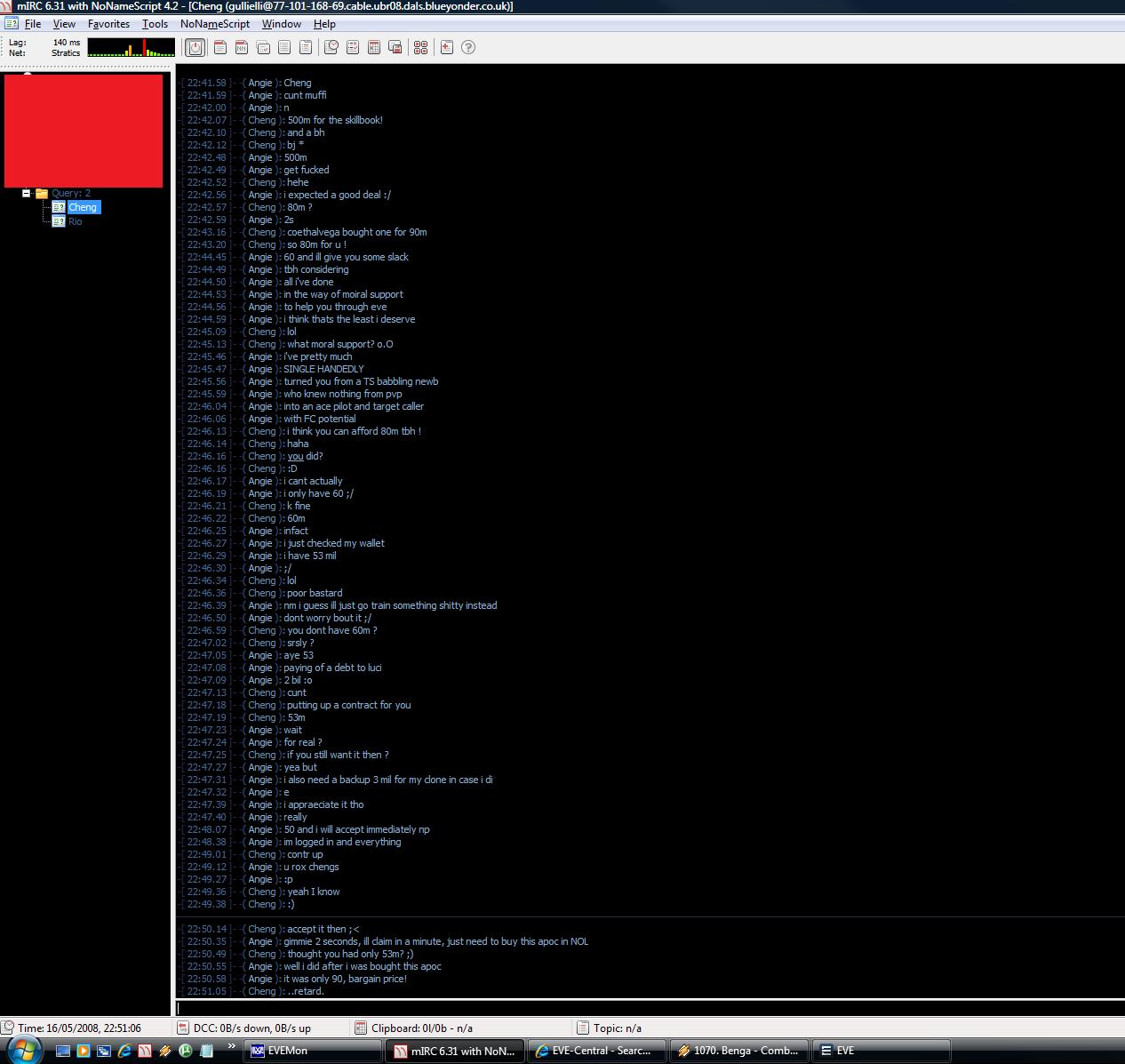
Task: Click the 'Query: 2' folder label
Action: click(x=71, y=193)
